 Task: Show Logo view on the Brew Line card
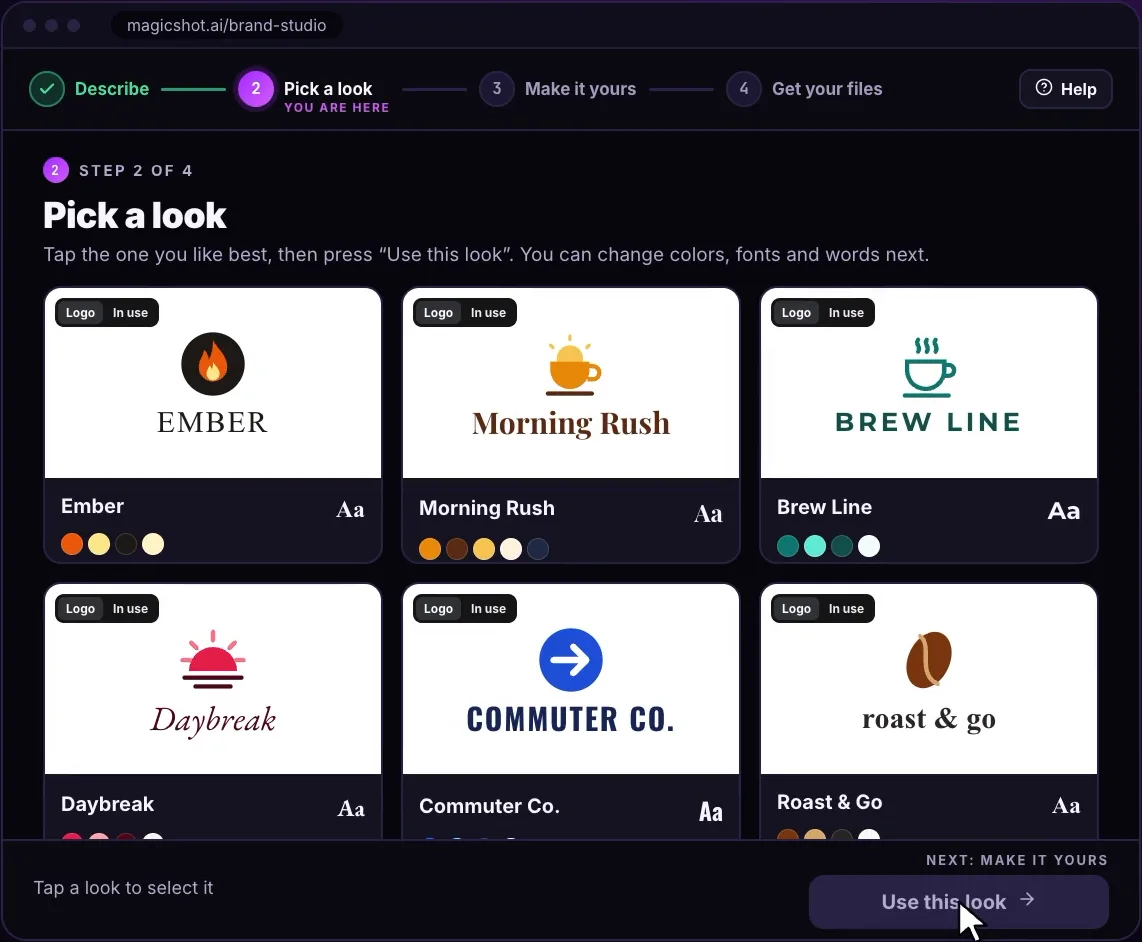tap(796, 313)
